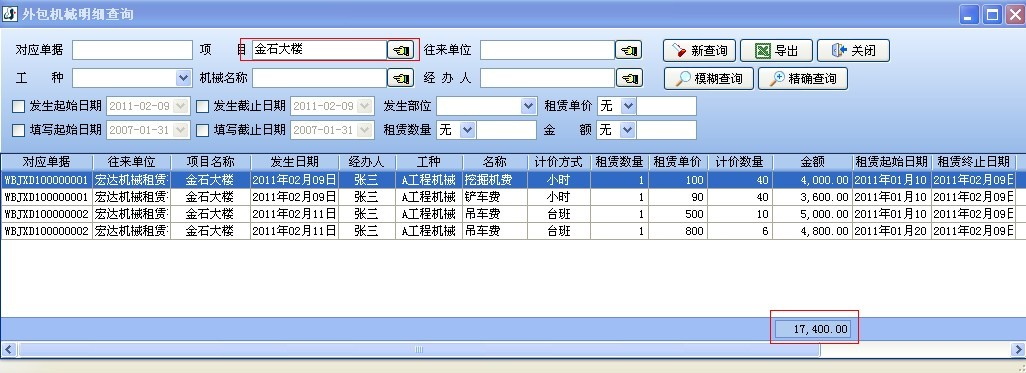Click the horizontal scrollbar right arrow

pyautogui.click(x=1018, y=350)
